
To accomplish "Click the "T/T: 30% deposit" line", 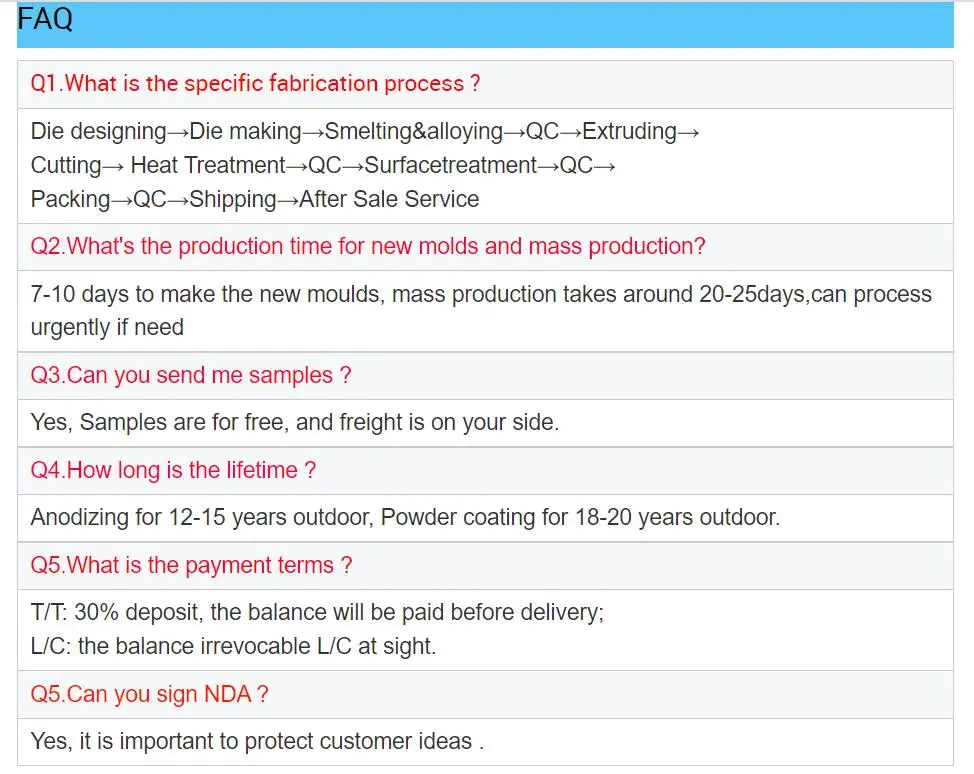I will coord(317,612).
